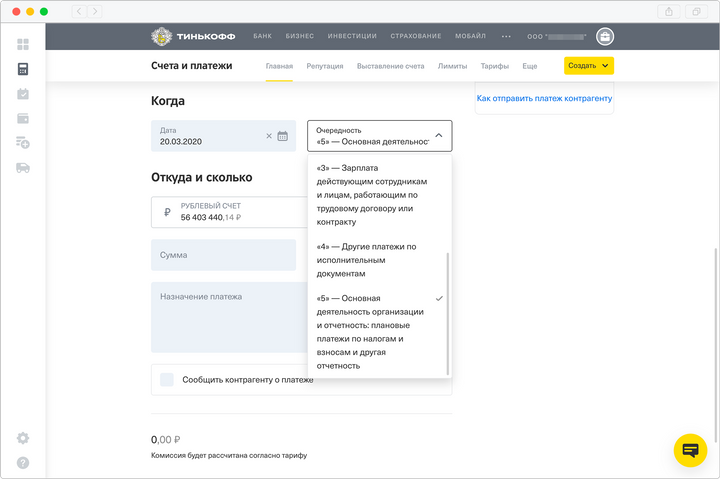720x479 pixels.
Task: Open 'Как отправить платеж контрагенту' link
Action: (544, 99)
